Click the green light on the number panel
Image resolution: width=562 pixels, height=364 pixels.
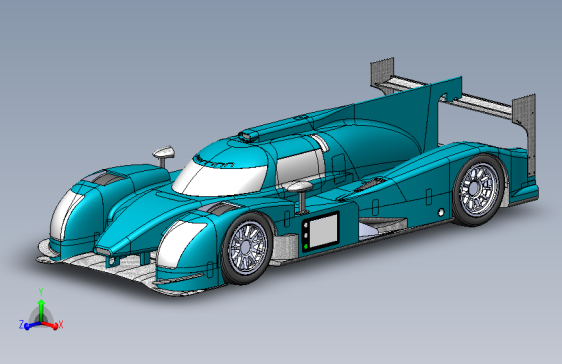(306, 246)
